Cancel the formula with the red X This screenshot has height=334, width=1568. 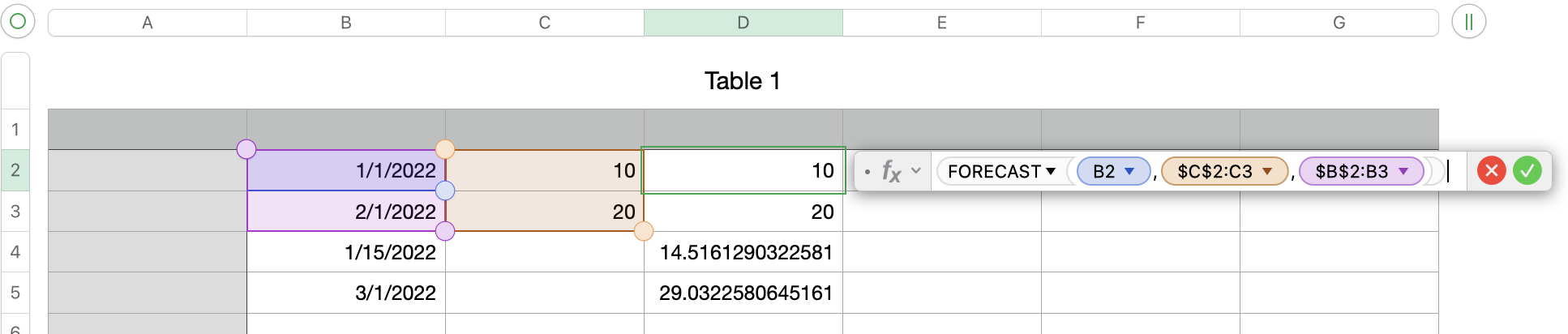click(x=1491, y=171)
